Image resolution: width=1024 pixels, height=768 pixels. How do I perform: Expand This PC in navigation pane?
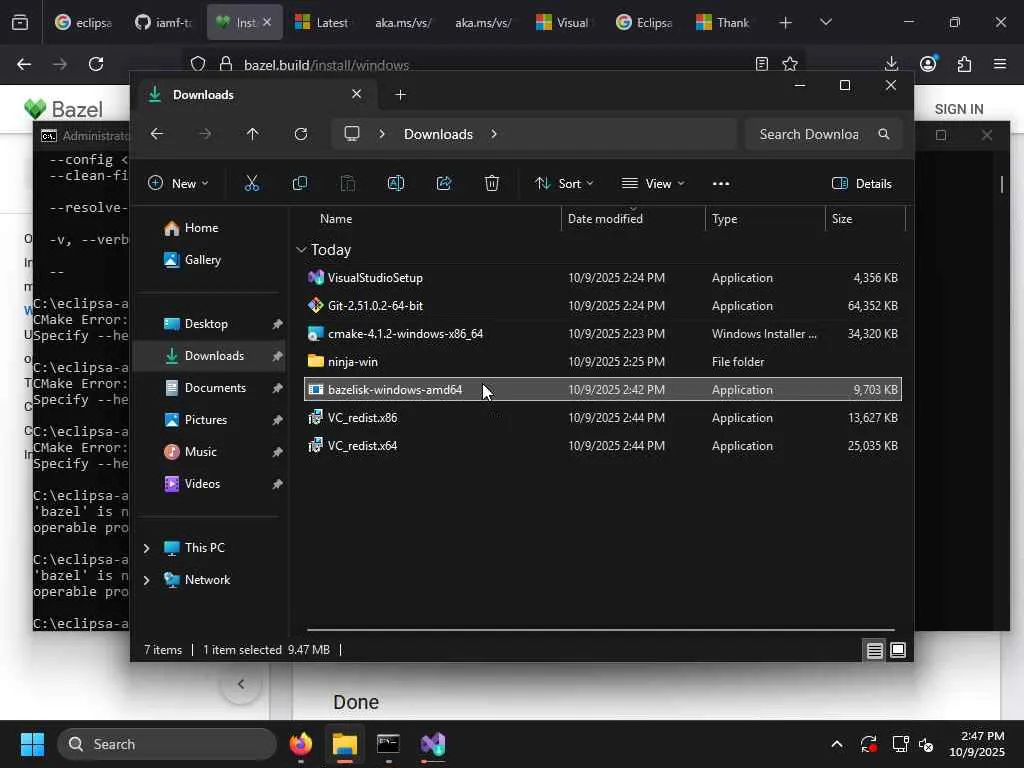coord(147,548)
